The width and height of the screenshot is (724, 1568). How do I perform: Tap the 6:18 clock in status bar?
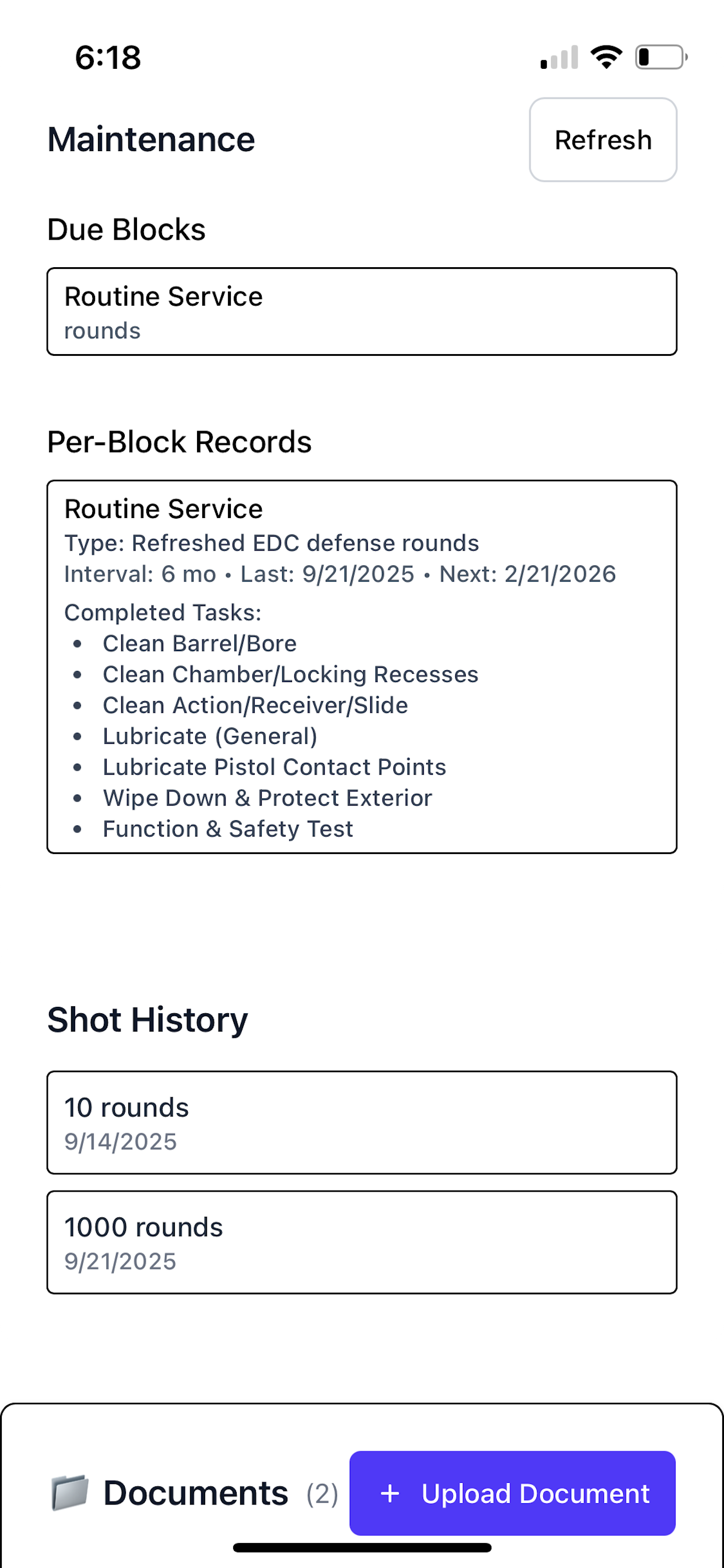click(108, 58)
